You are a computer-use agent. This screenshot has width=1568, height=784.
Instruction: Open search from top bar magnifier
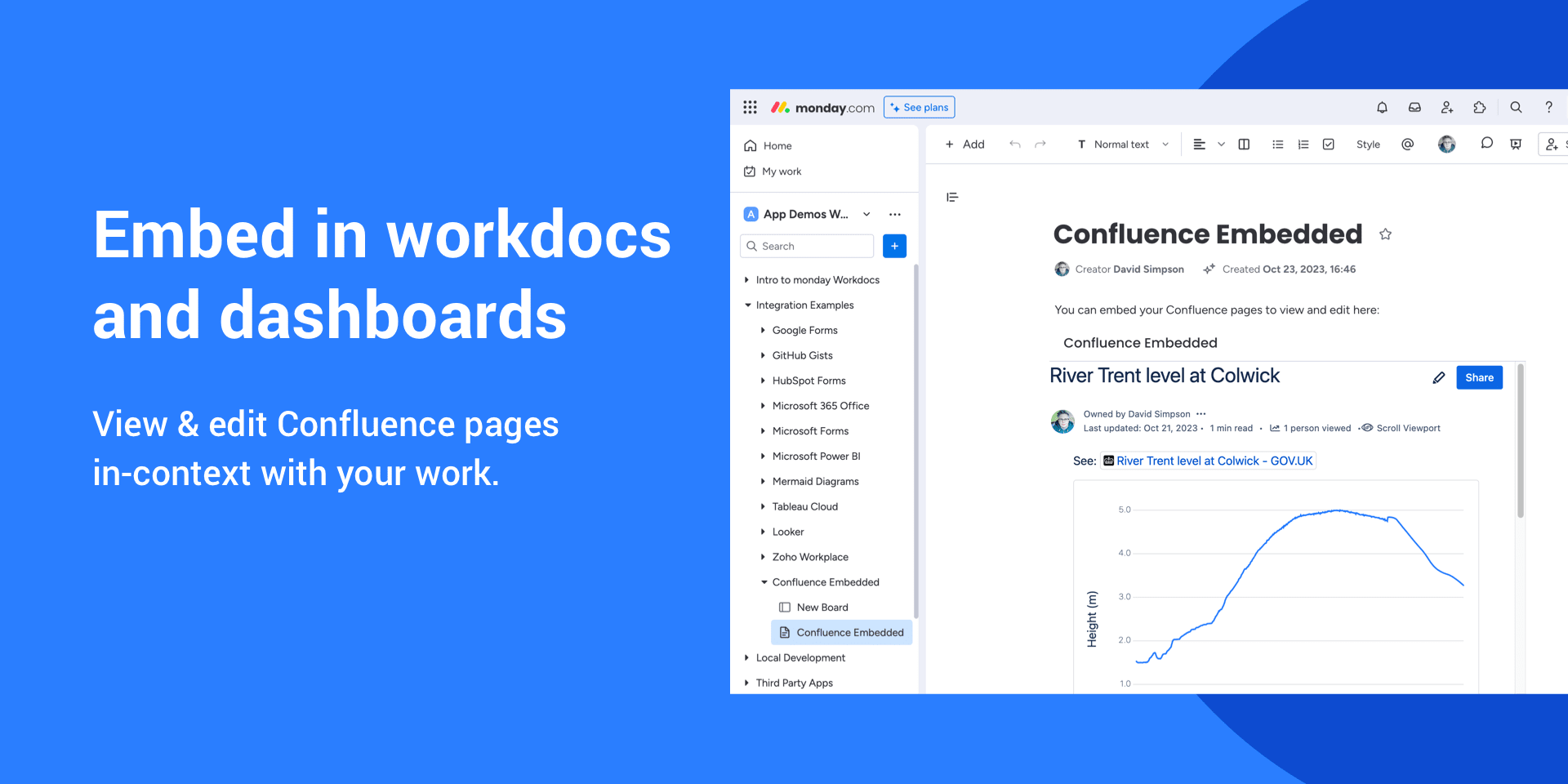click(x=1516, y=107)
